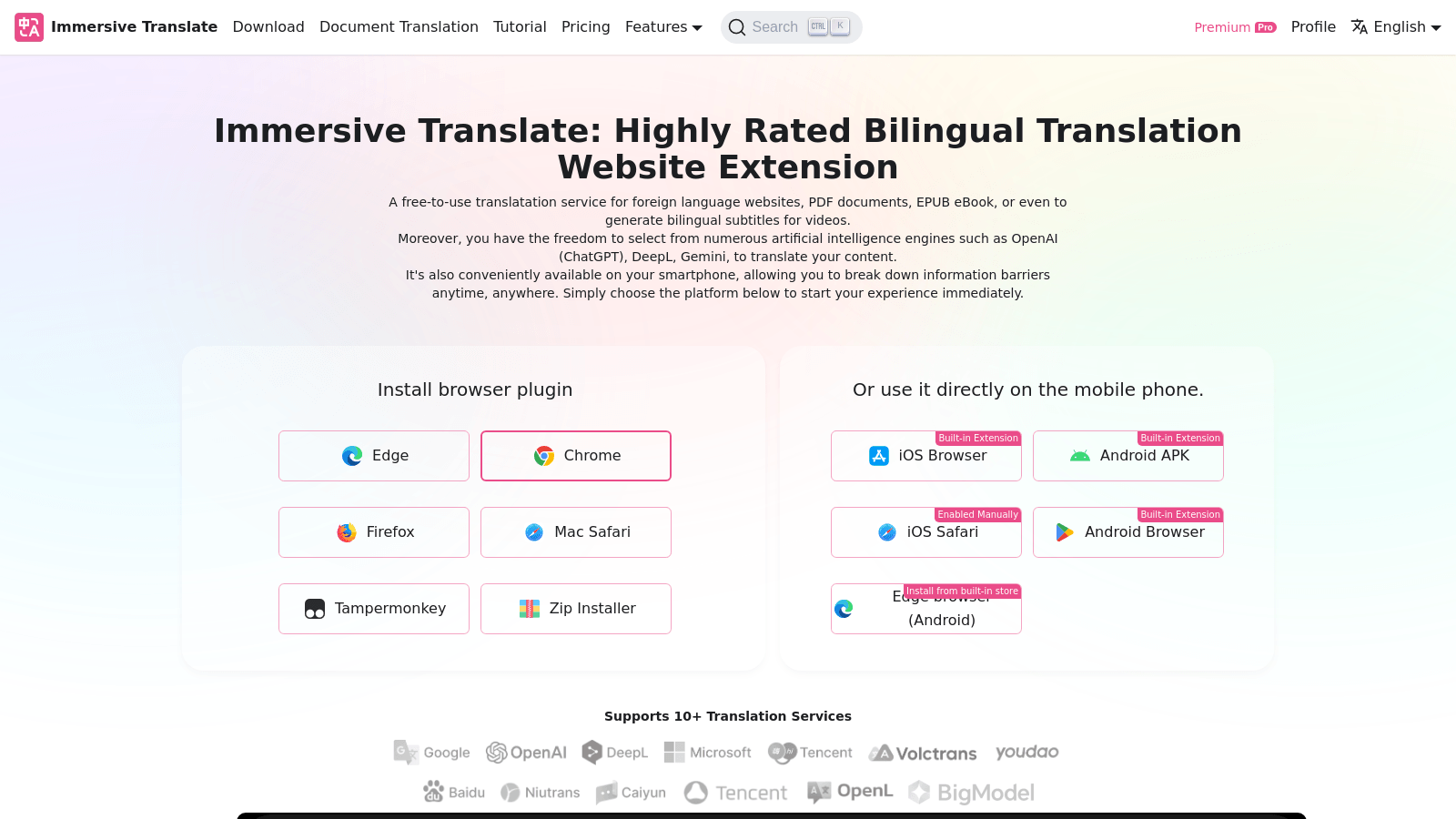This screenshot has height=819, width=1456.
Task: Click the BigModel service logo
Action: [x=971, y=793]
